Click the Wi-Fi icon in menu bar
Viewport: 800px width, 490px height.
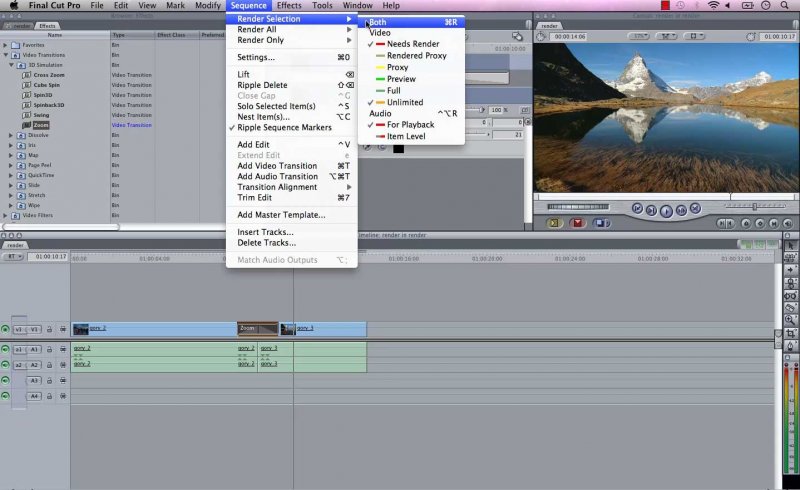713,6
